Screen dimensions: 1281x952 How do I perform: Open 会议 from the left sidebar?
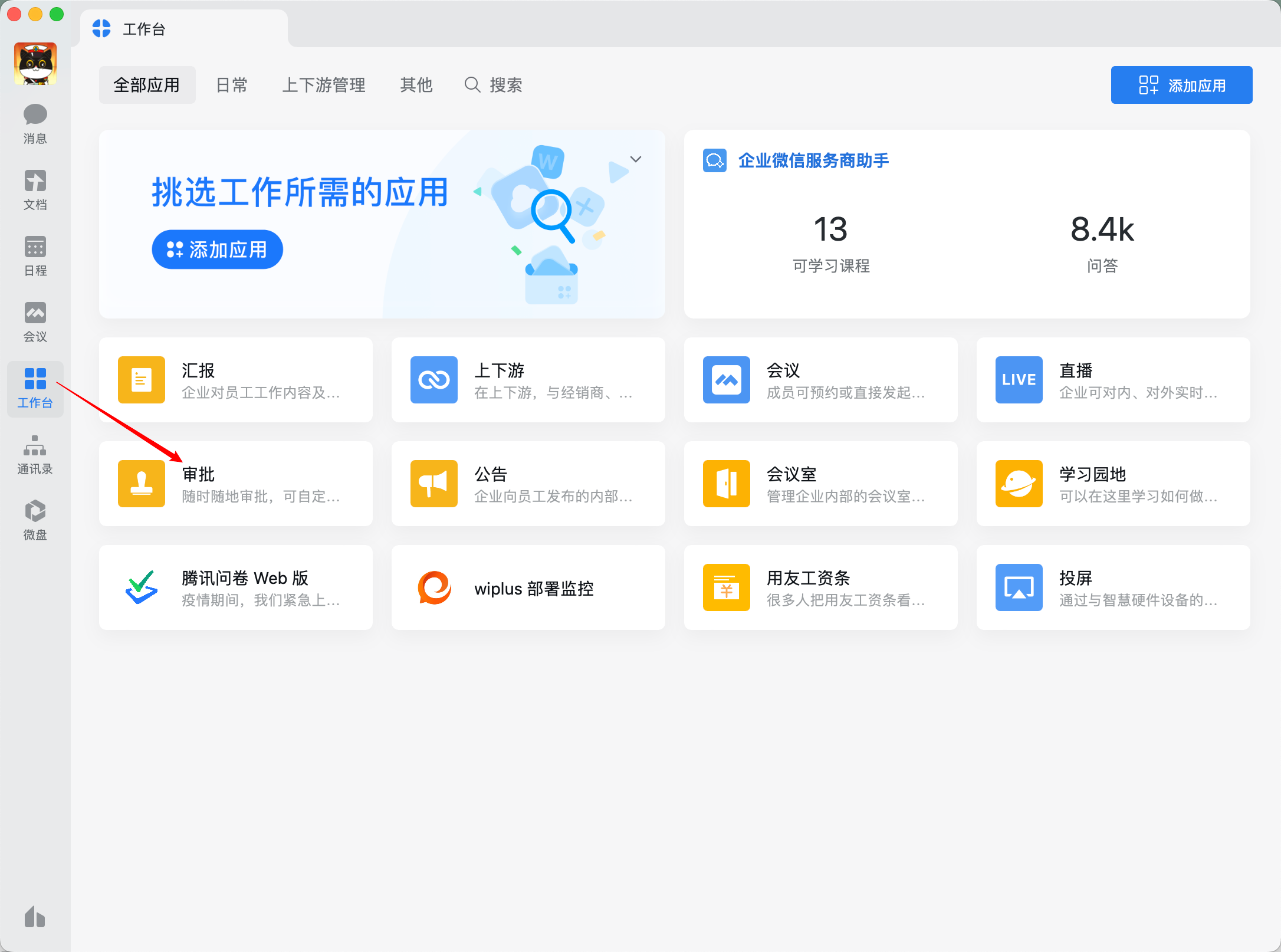(35, 321)
